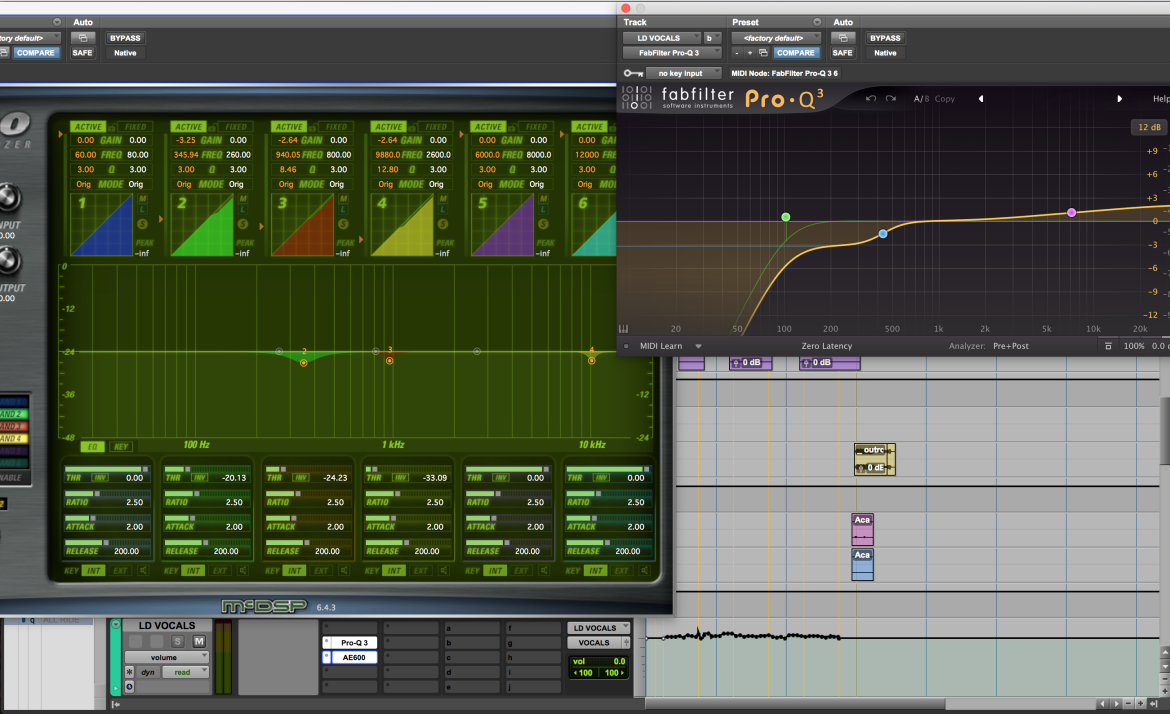Select the green EQ band node
This screenshot has width=1170, height=714.
tap(786, 217)
